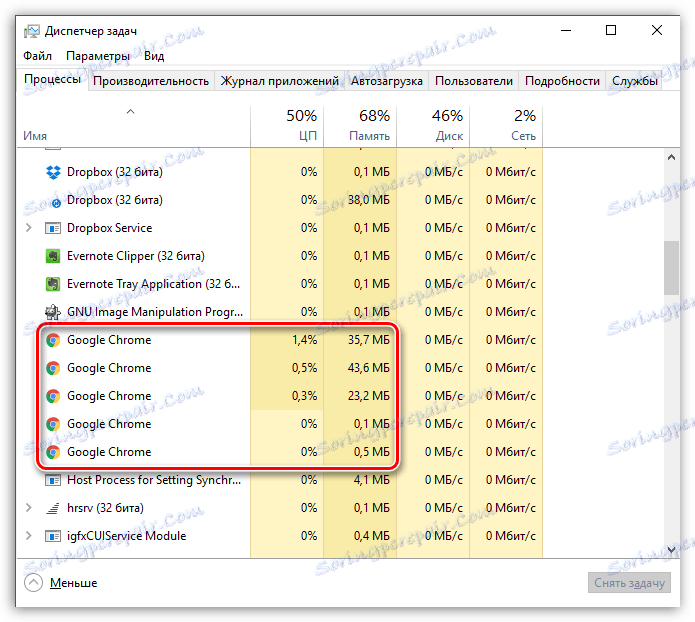Click the sort arrow above the Имя column
The height and width of the screenshot is (622, 695).
130,112
